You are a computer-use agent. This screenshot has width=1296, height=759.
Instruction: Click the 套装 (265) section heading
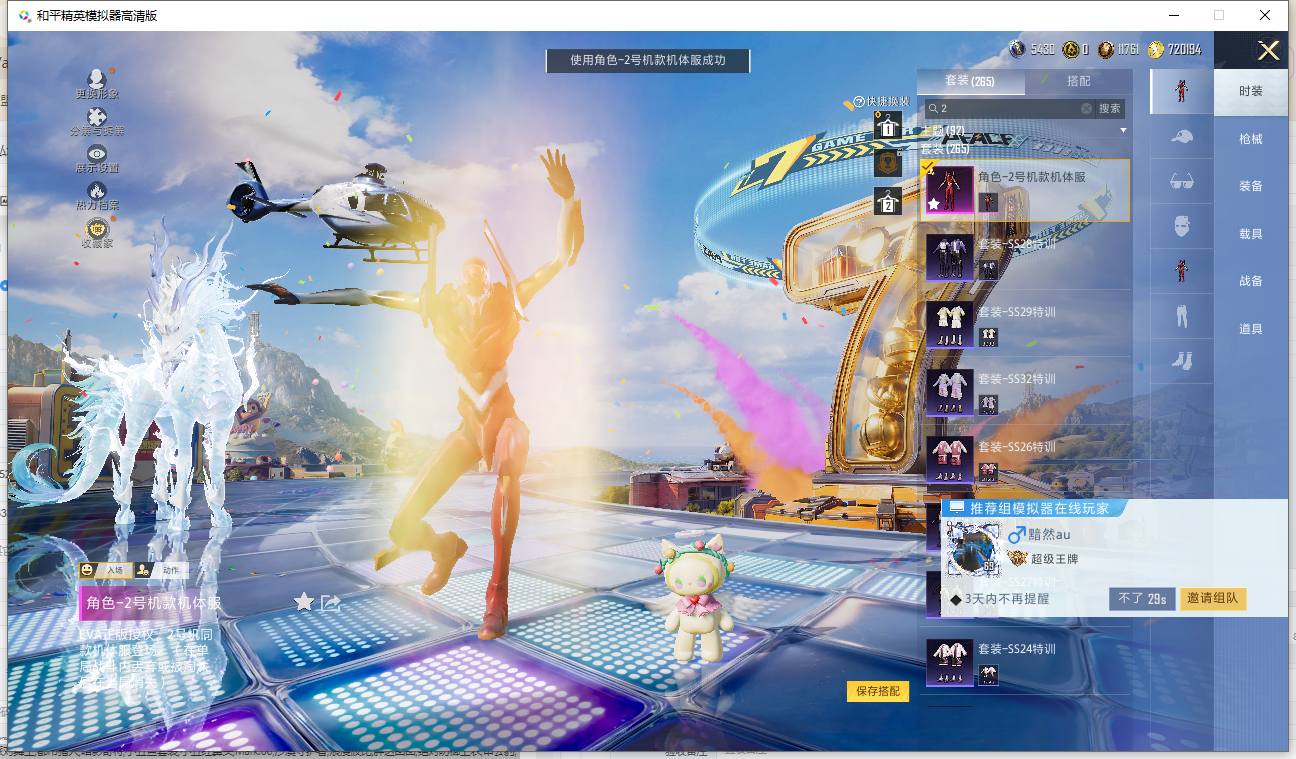pos(945,149)
